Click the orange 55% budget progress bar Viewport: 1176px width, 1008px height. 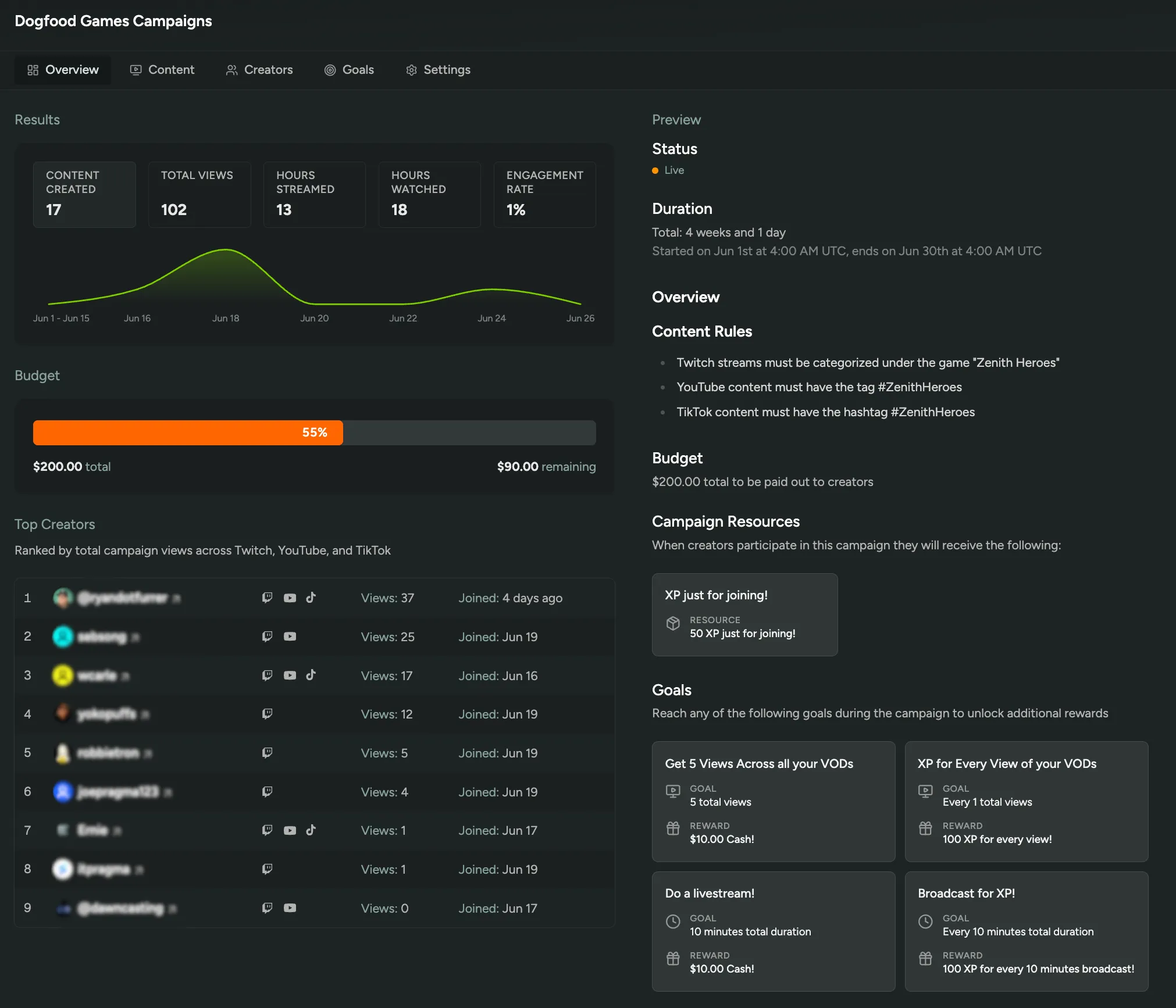188,432
